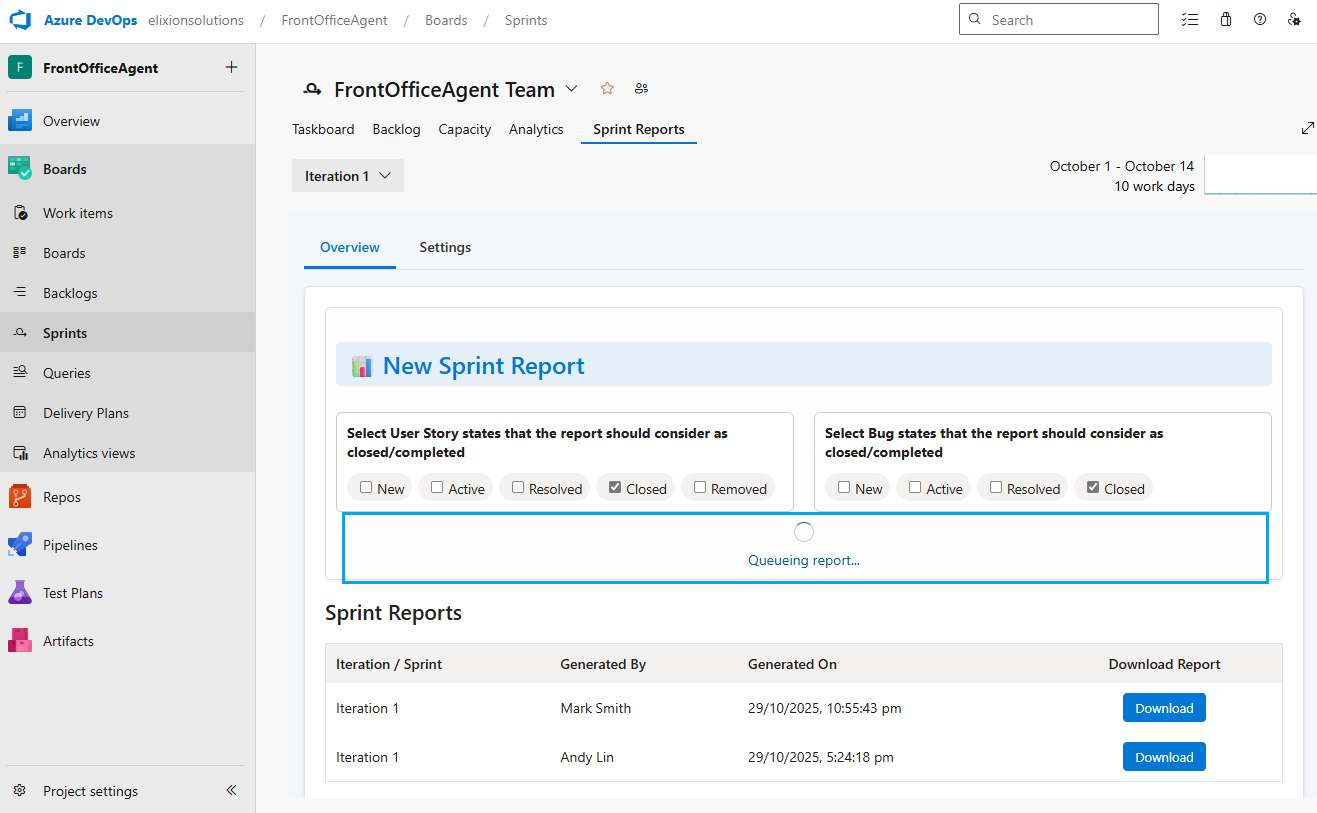Click the shopping bag marketplace icon
The image size is (1317, 813).
1226,20
